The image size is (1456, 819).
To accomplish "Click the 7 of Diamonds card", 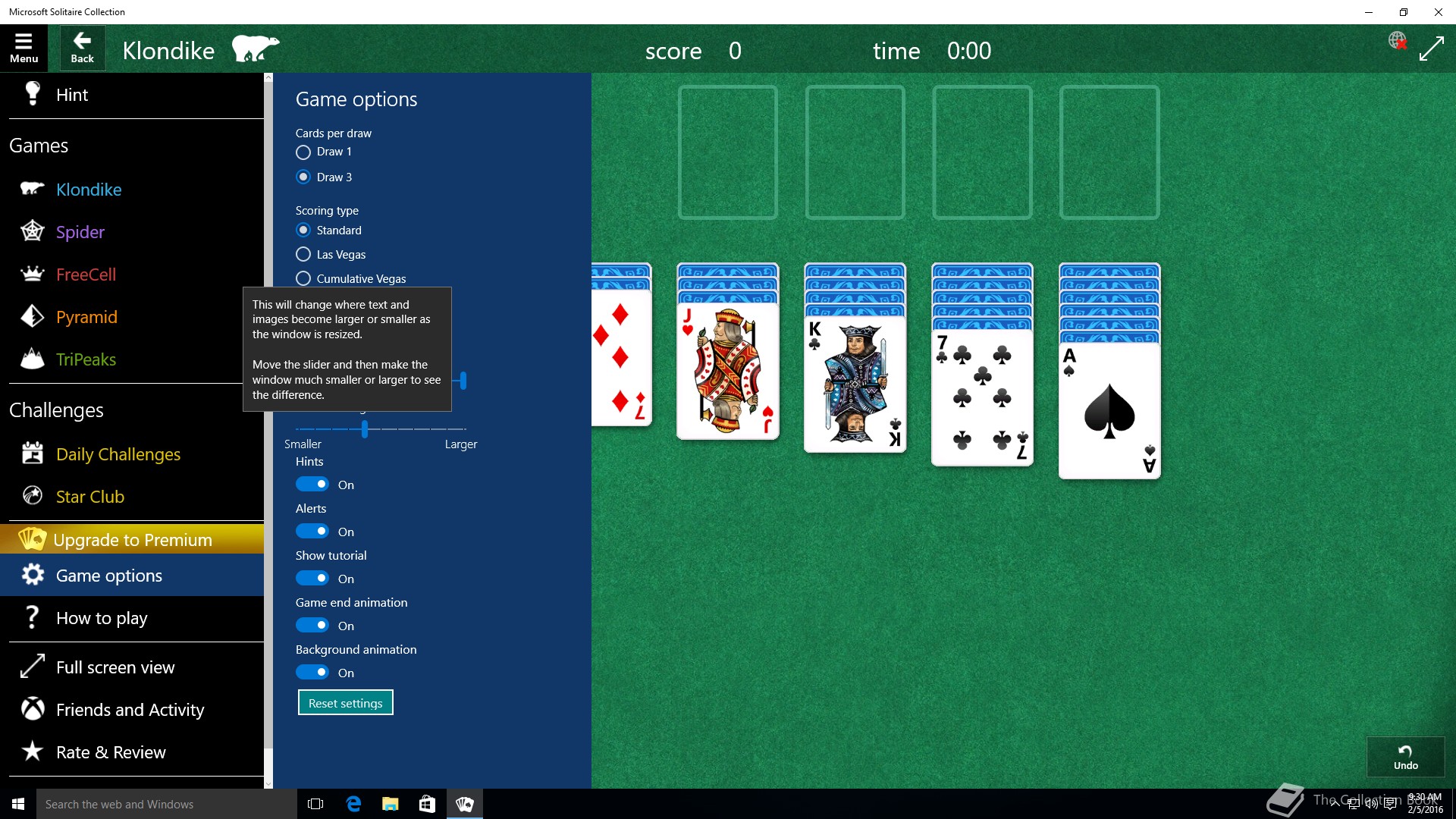I will point(621,357).
